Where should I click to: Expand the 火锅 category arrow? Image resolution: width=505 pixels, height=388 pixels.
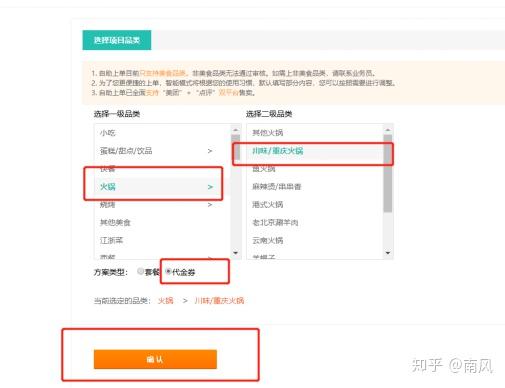pyautogui.click(x=210, y=187)
